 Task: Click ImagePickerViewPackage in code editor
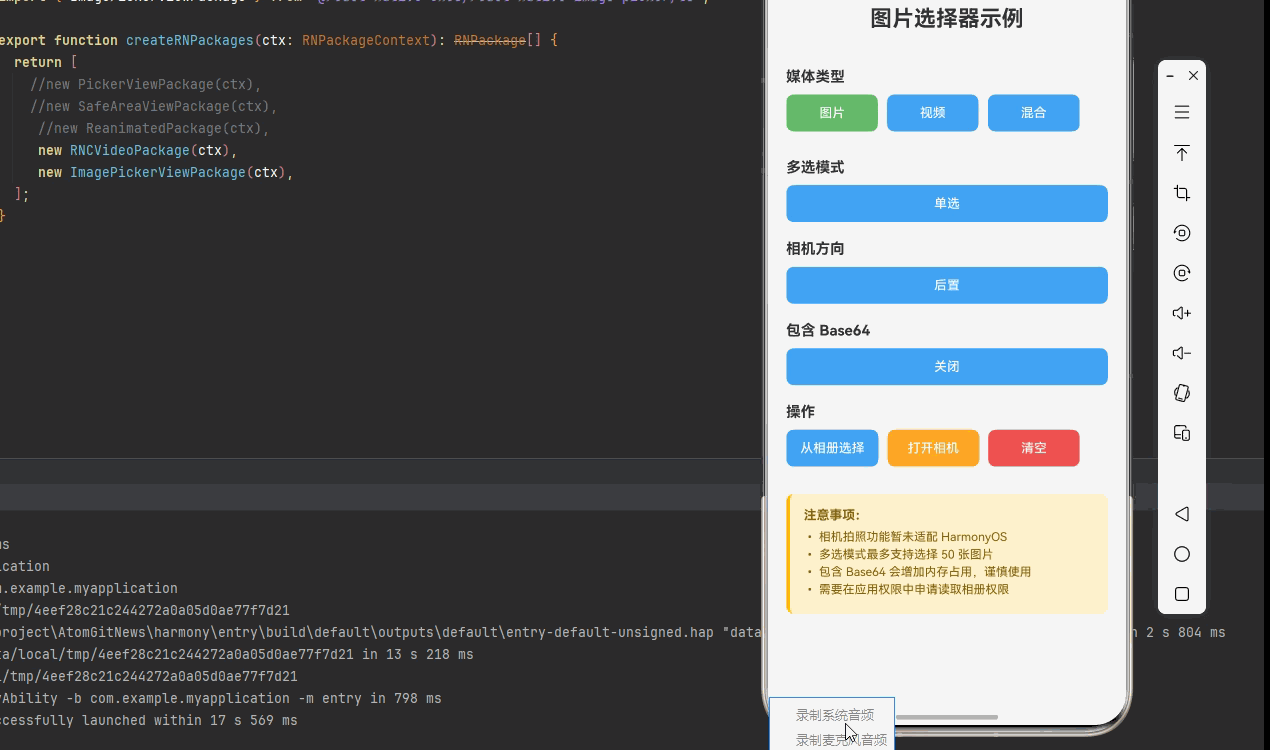[x=158, y=172]
